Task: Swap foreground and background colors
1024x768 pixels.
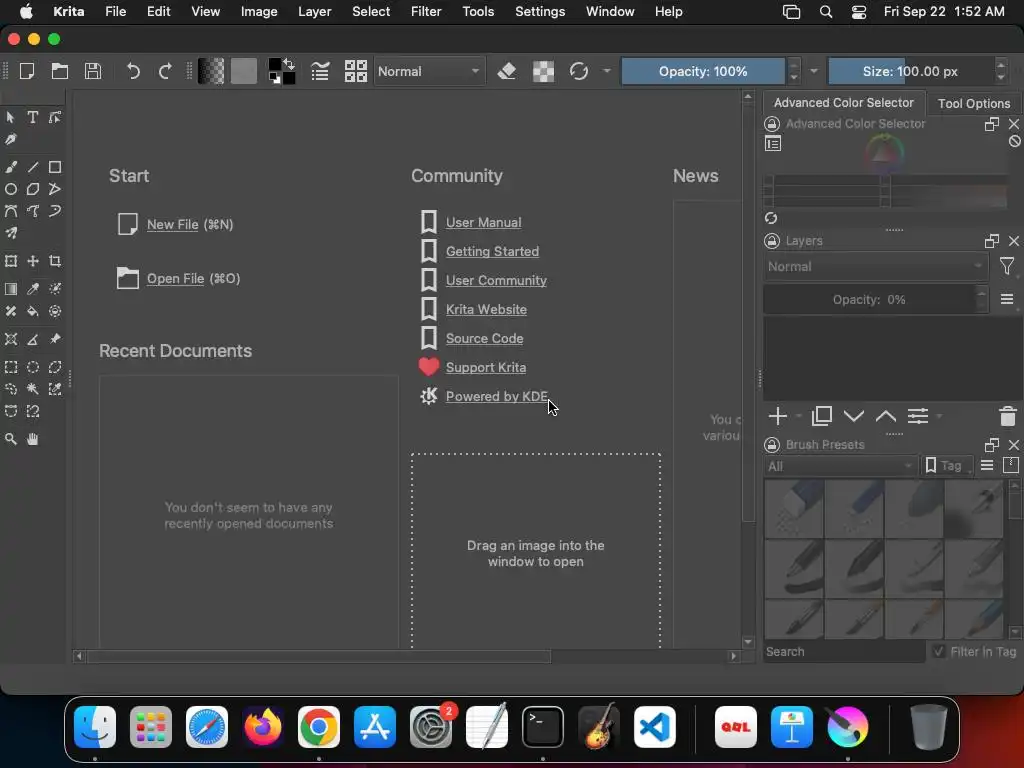Action: click(x=289, y=64)
